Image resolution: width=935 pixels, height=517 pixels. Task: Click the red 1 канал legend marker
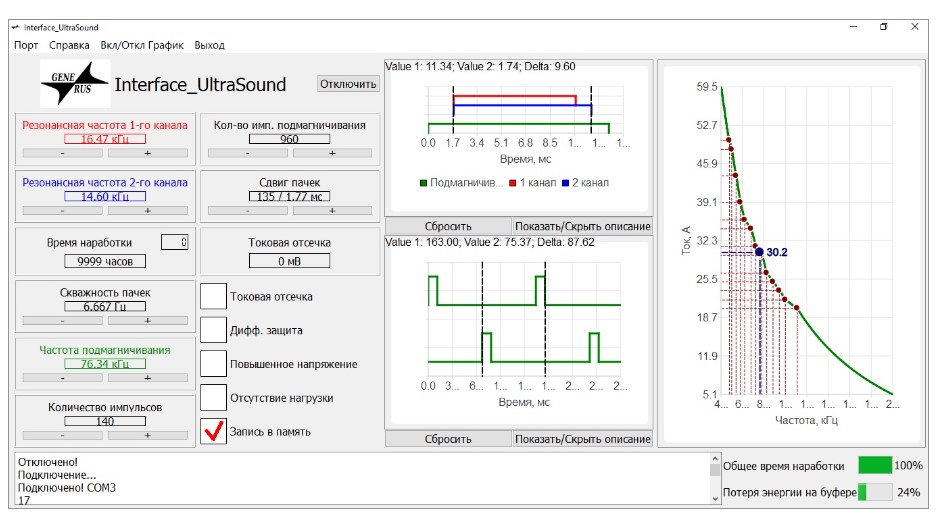point(513,183)
